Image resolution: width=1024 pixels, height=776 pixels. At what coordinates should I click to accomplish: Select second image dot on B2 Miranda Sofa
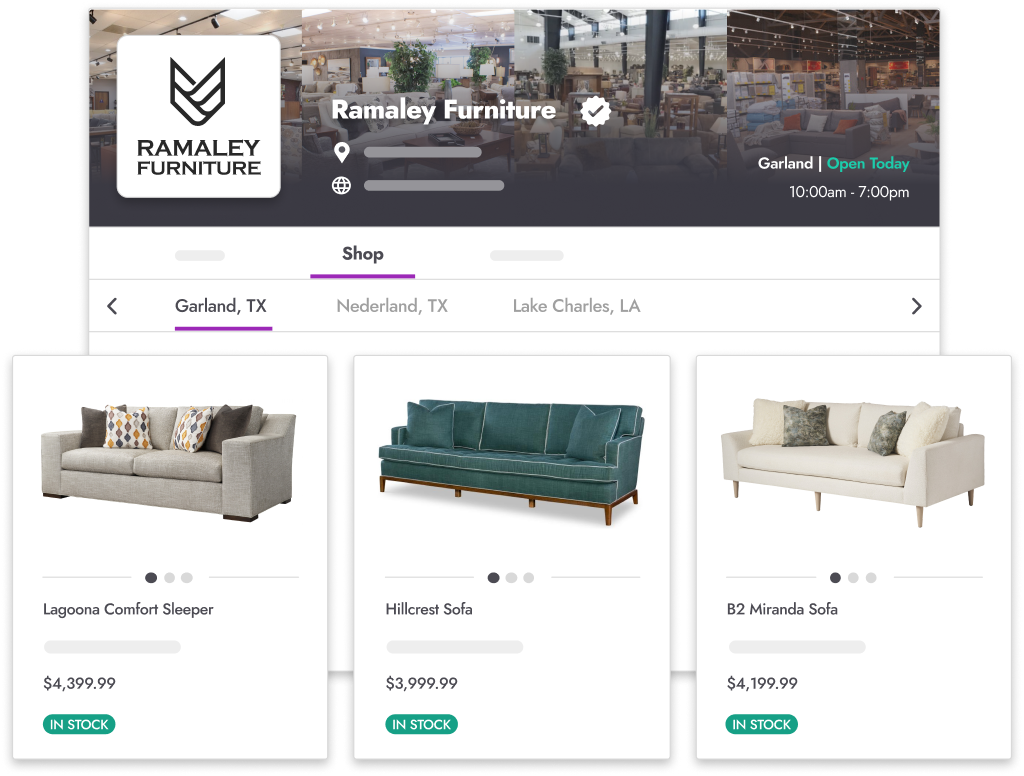pos(853,577)
